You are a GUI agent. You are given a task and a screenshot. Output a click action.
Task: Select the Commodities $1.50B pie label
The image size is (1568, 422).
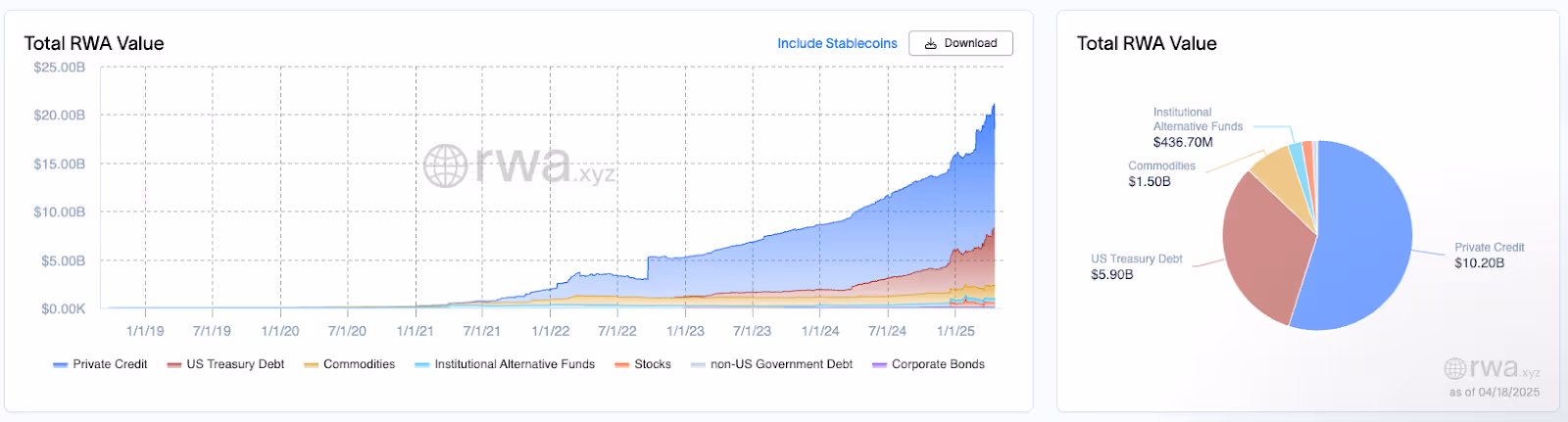click(x=1161, y=174)
